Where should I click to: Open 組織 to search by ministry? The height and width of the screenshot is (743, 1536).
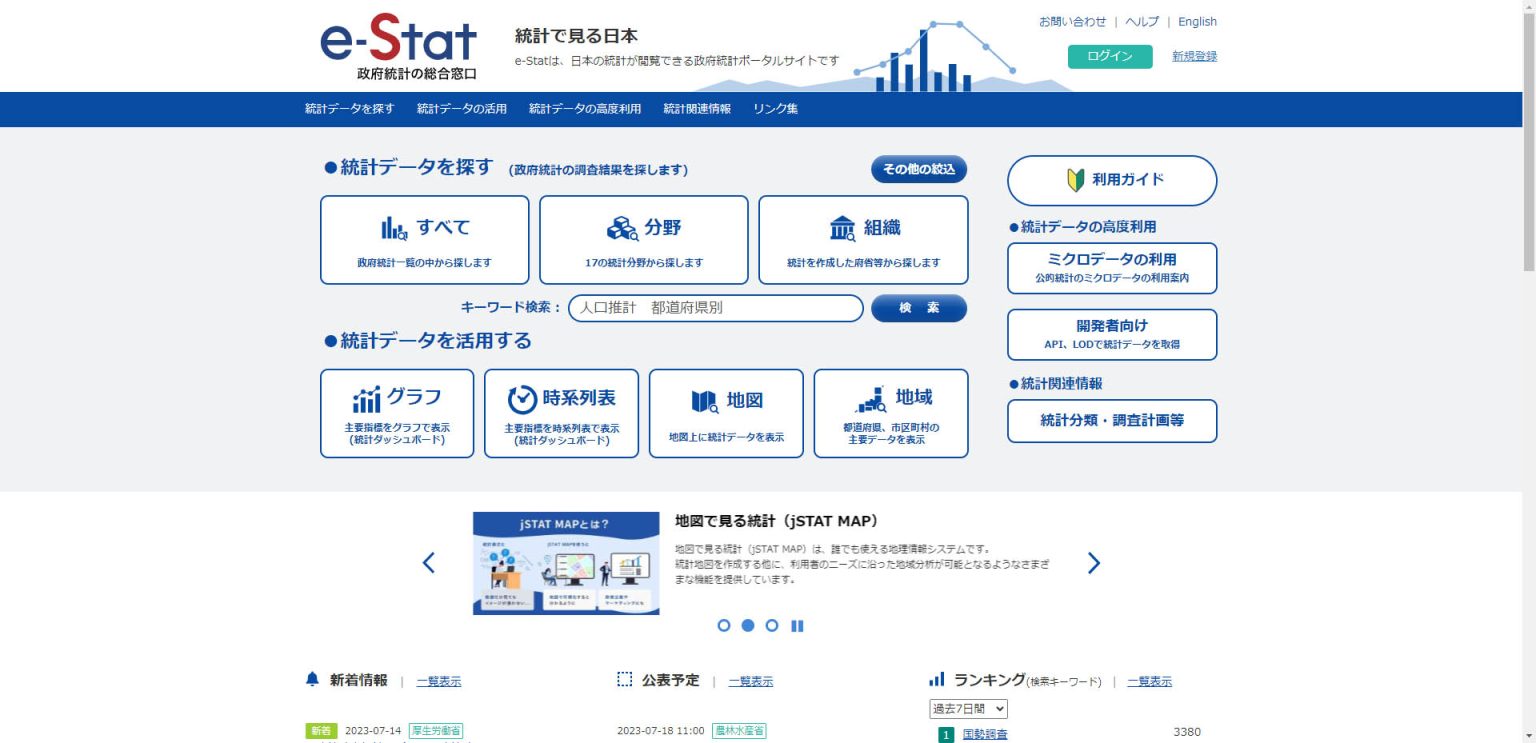click(x=863, y=240)
